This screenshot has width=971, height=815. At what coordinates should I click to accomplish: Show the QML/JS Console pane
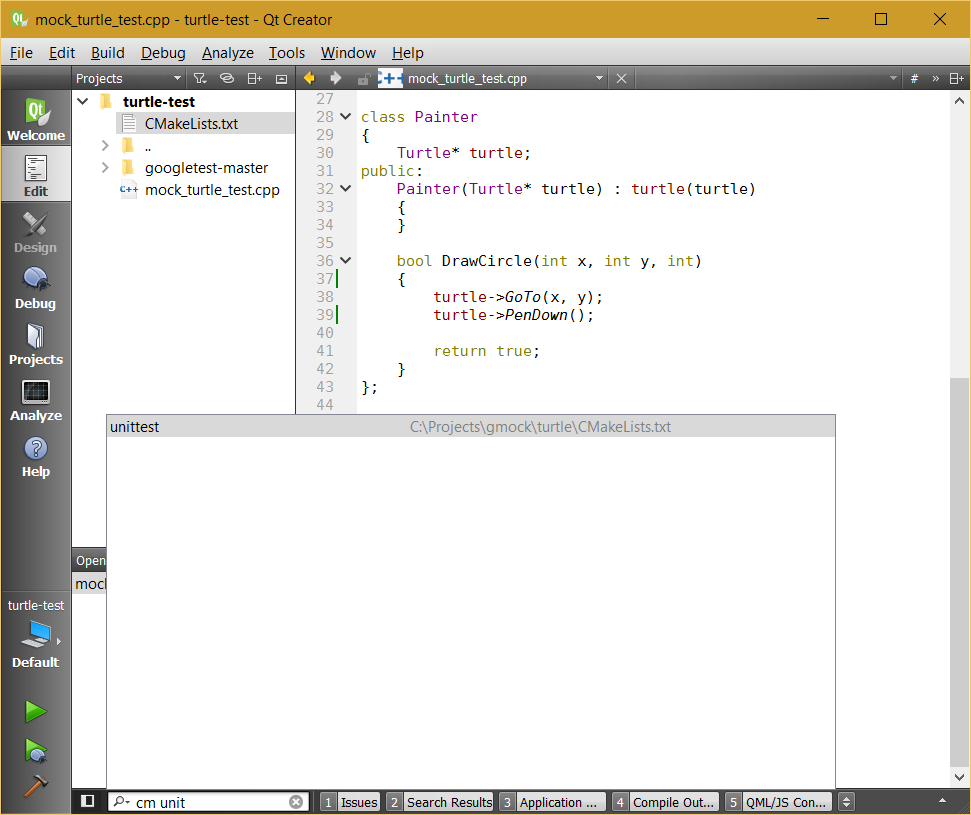pos(779,802)
